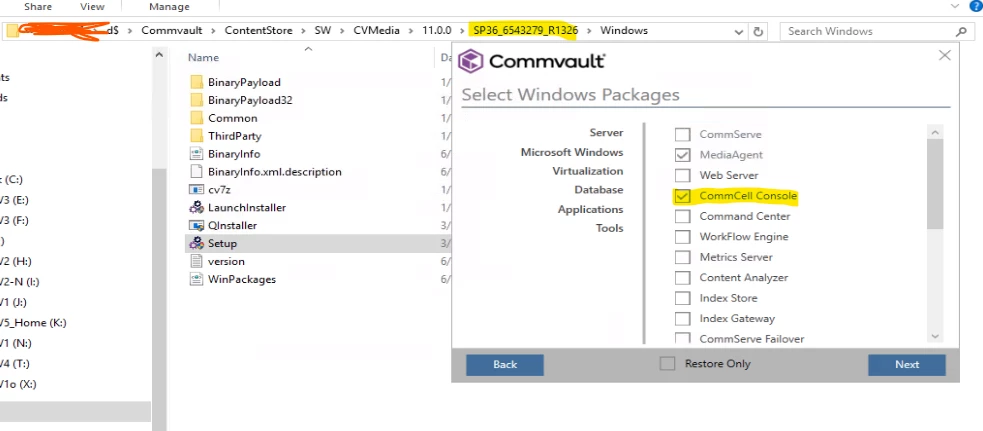The image size is (983, 431).
Task: Enable the Web Server package checkbox
Action: pyautogui.click(x=682, y=175)
